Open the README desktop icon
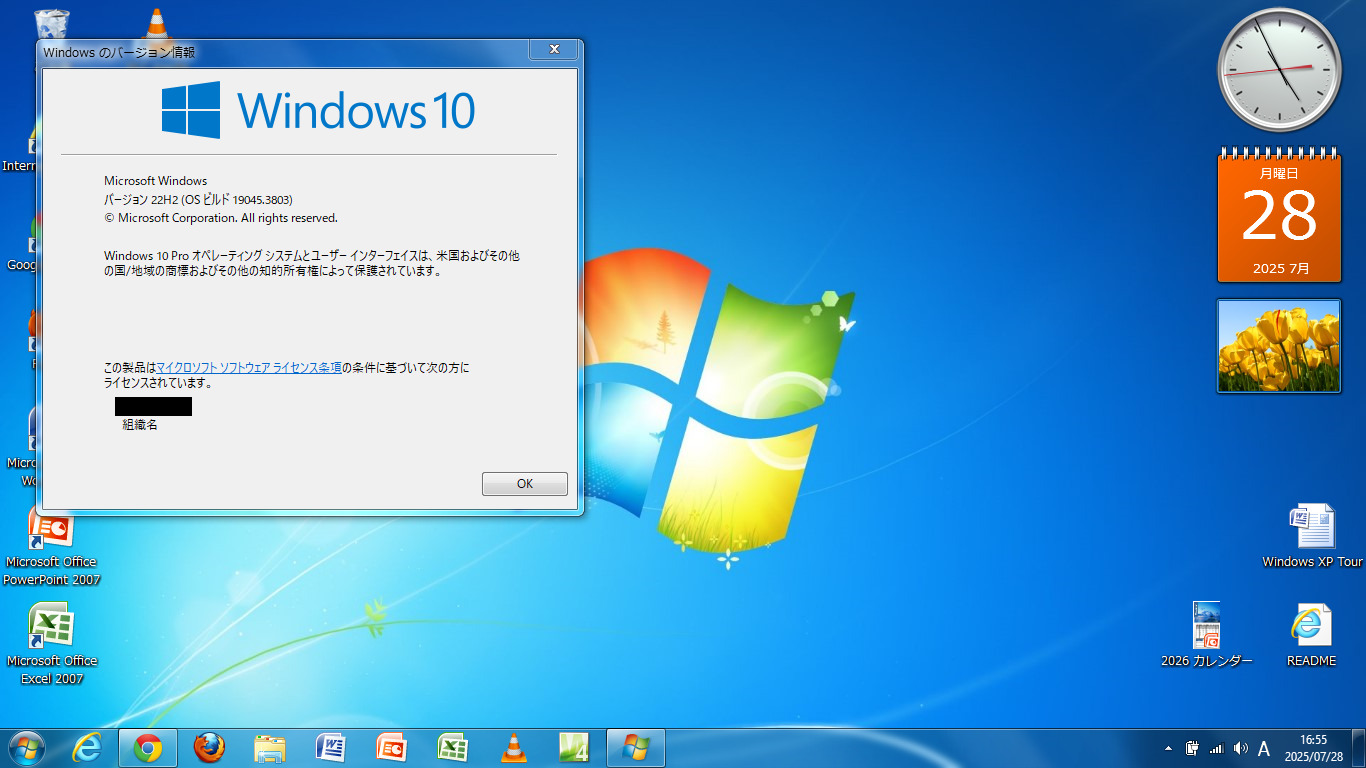This screenshot has width=1366, height=768. 1311,627
